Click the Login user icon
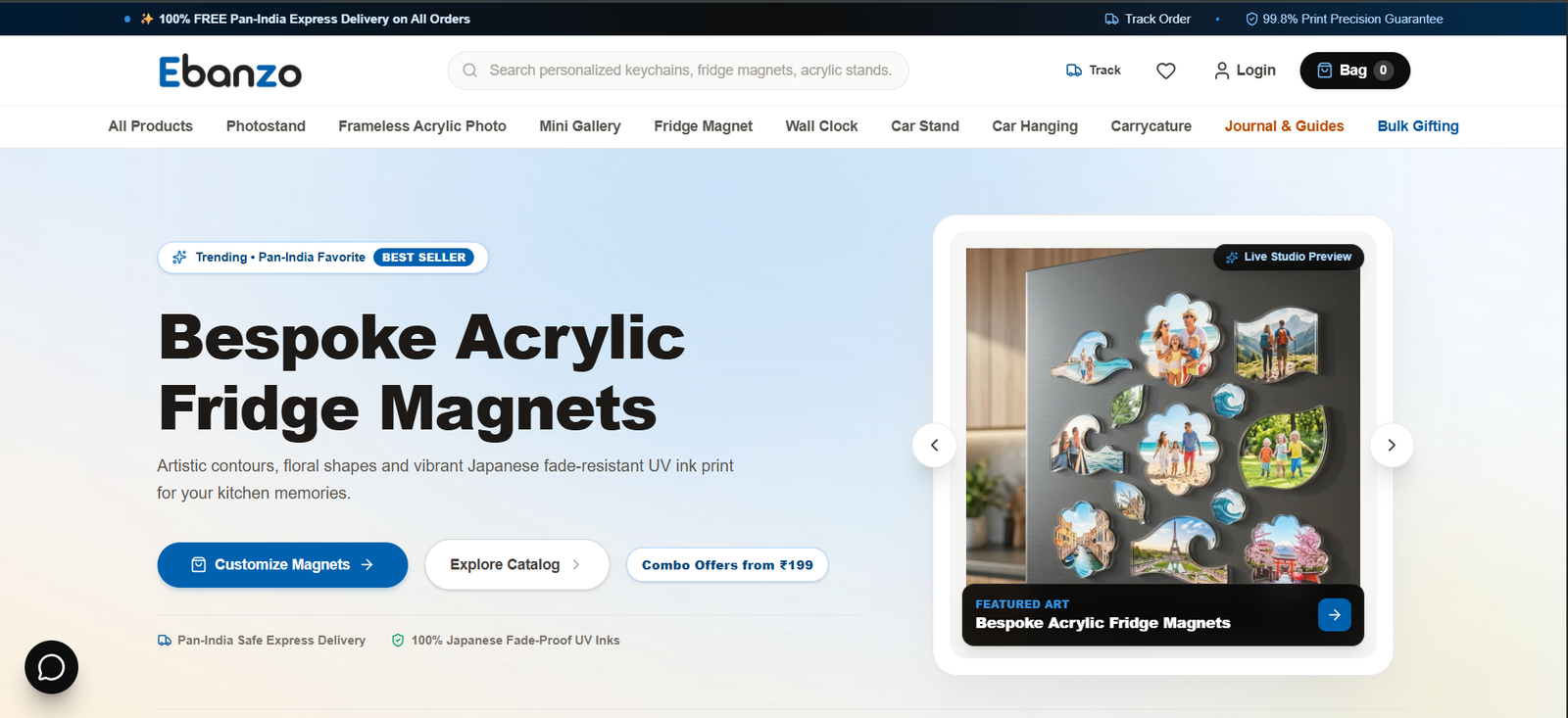1568x718 pixels. tap(1221, 71)
